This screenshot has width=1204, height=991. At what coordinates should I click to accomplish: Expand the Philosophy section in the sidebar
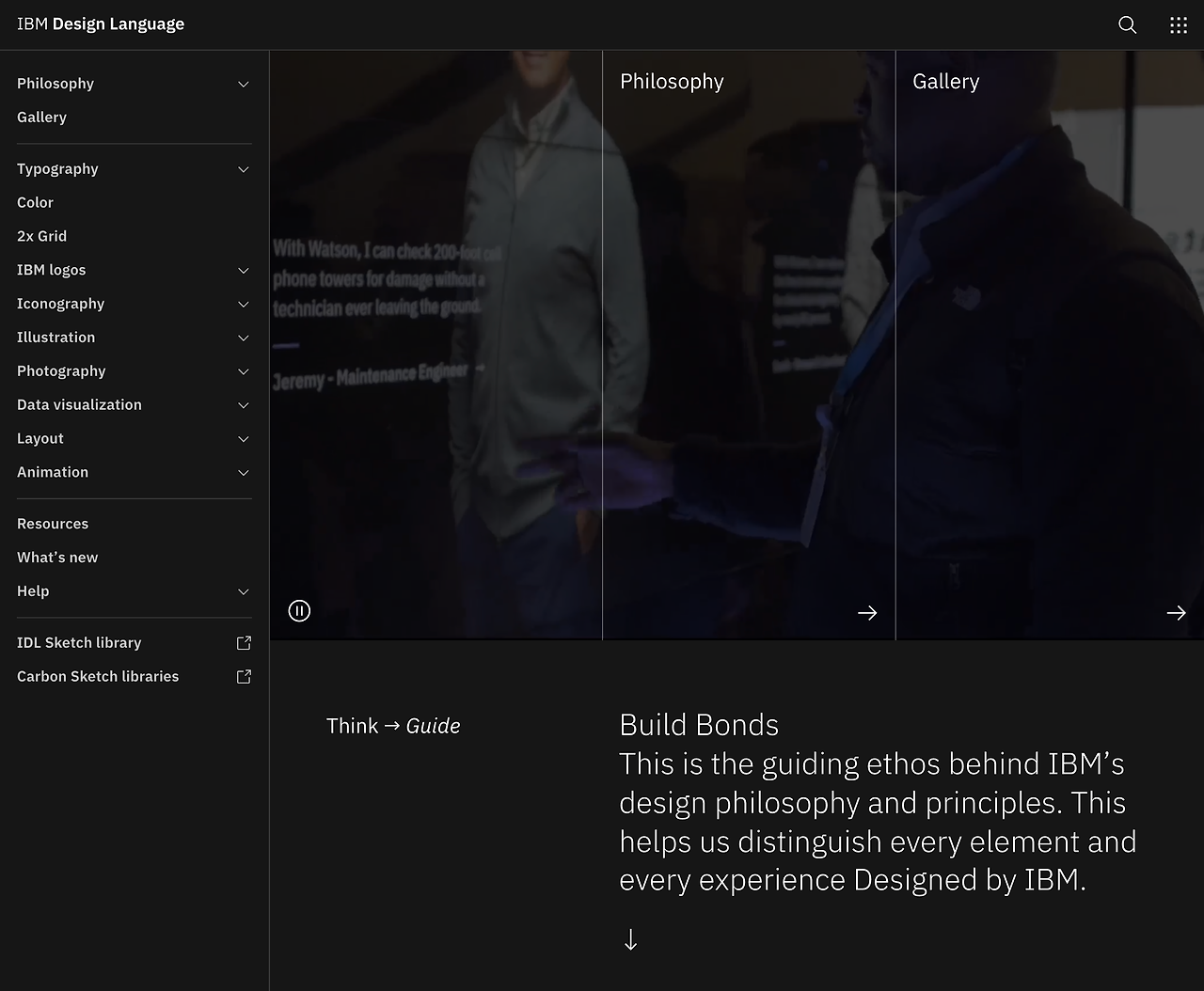click(243, 84)
